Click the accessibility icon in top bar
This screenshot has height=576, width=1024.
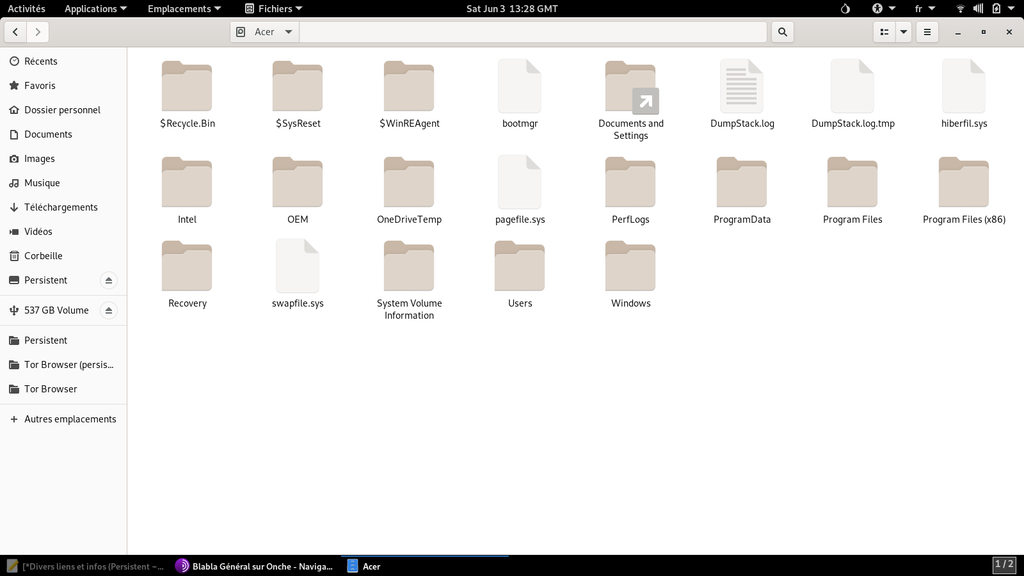[877, 9]
